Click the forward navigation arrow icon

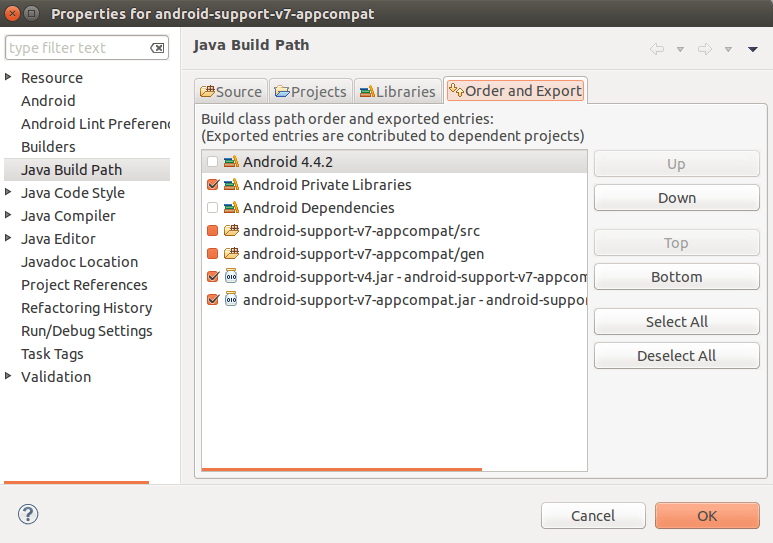click(705, 49)
